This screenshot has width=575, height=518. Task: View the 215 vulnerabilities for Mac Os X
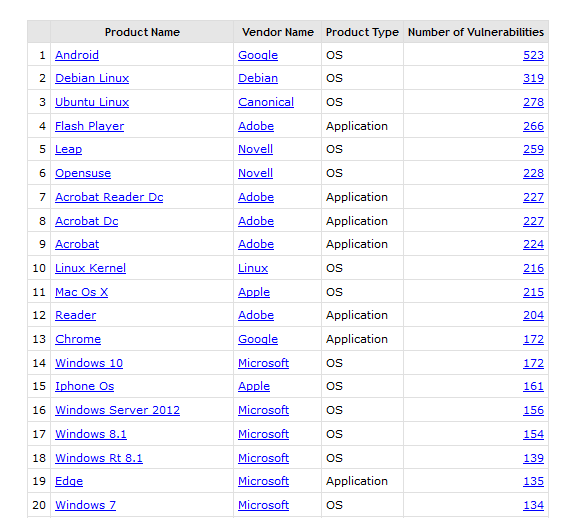[534, 292]
